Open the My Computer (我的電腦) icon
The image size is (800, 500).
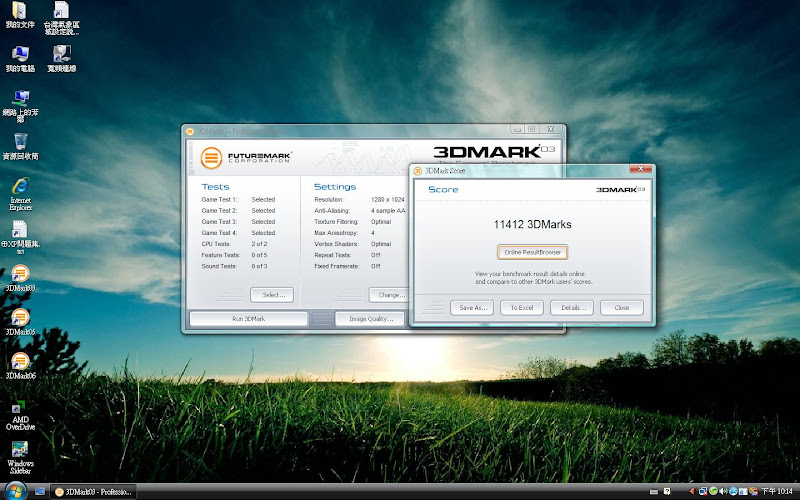[x=20, y=59]
